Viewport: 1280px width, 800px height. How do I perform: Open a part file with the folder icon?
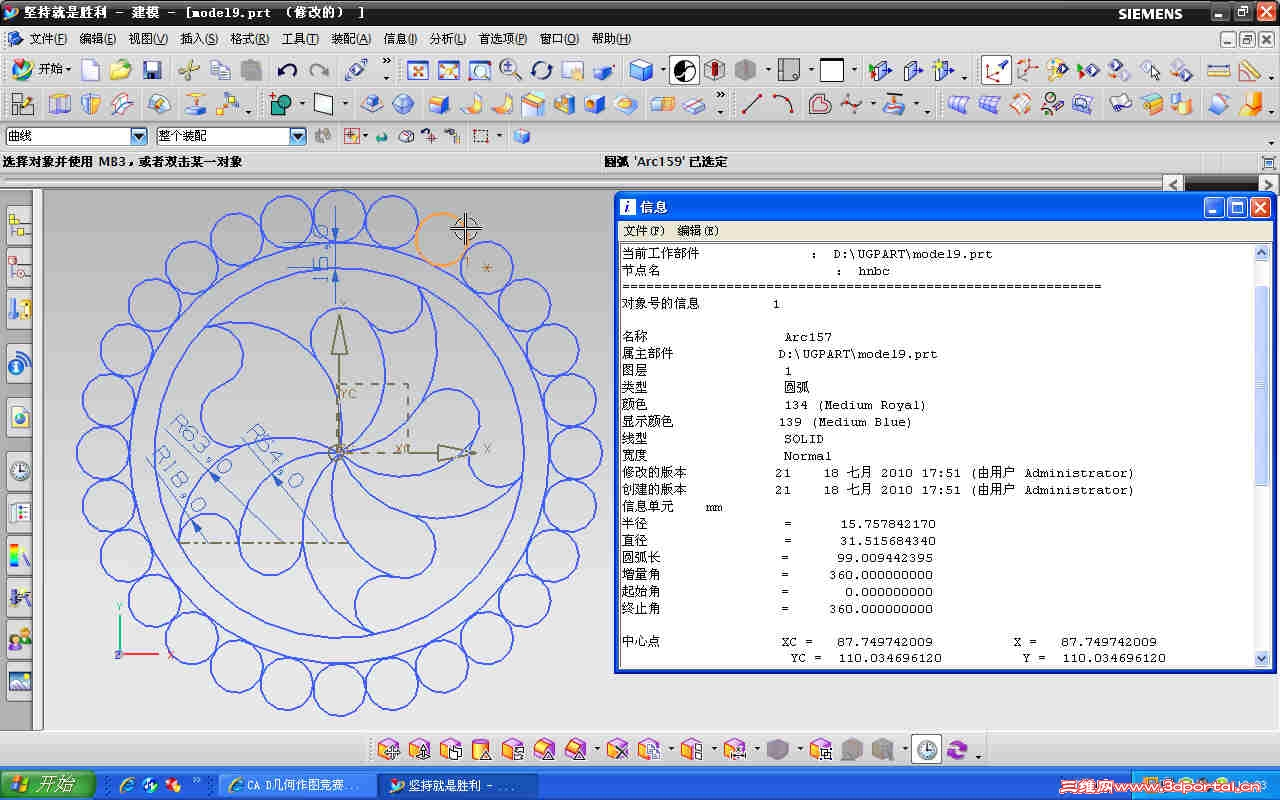(121, 70)
